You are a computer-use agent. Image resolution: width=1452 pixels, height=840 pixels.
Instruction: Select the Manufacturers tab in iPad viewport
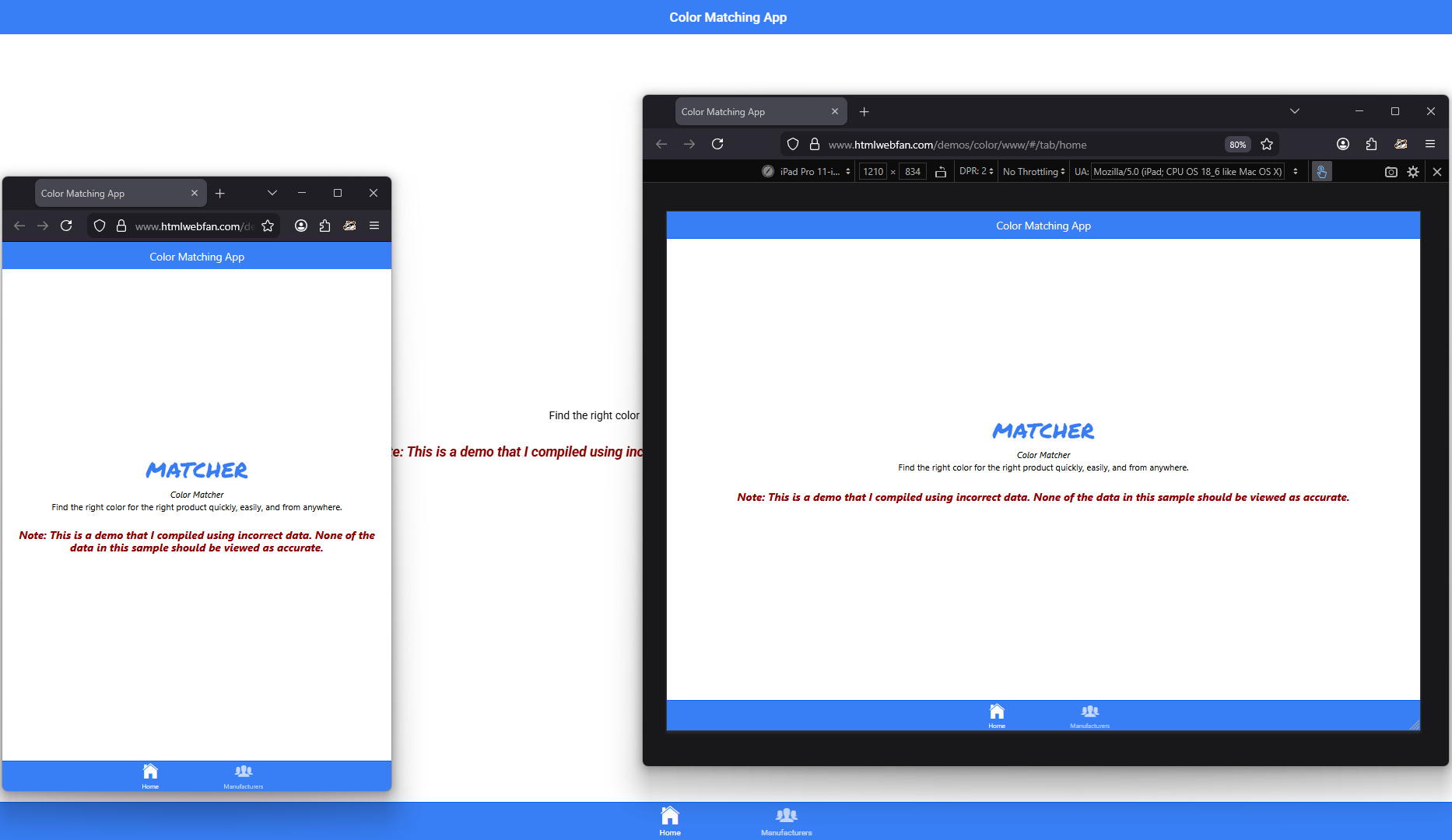1089,716
